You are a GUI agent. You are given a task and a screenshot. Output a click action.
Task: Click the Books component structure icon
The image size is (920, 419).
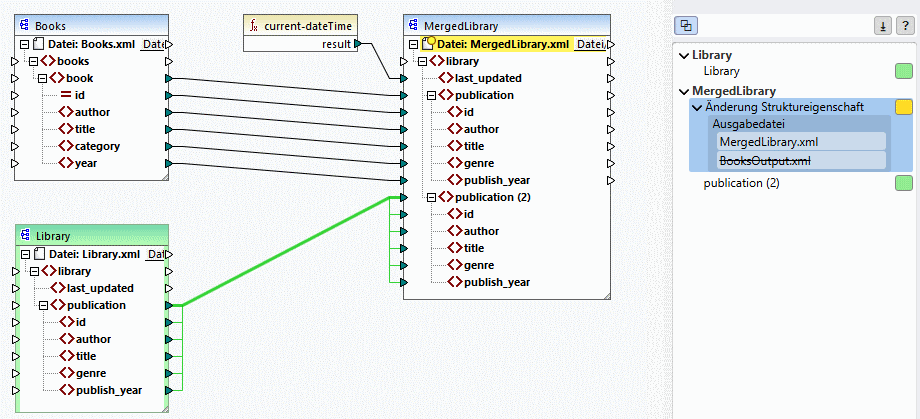pyautogui.click(x=25, y=25)
